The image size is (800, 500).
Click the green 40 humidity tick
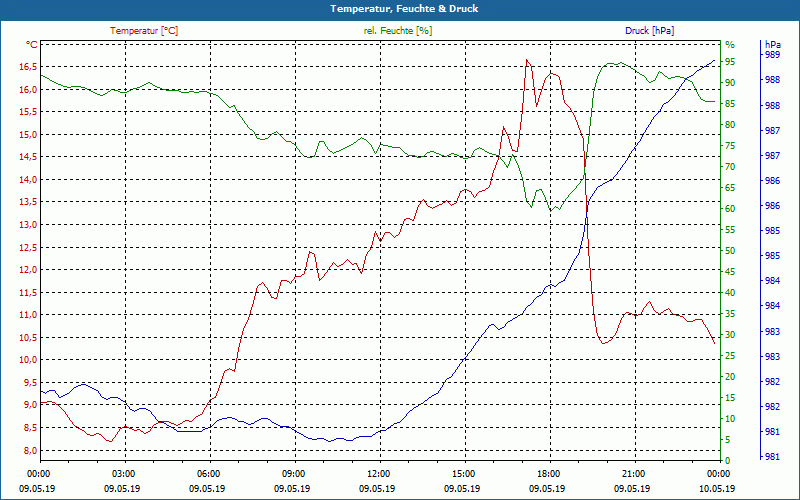click(x=730, y=293)
